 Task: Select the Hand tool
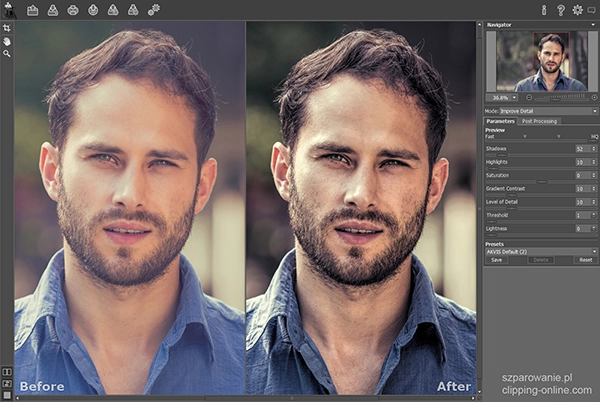pyautogui.click(x=7, y=41)
